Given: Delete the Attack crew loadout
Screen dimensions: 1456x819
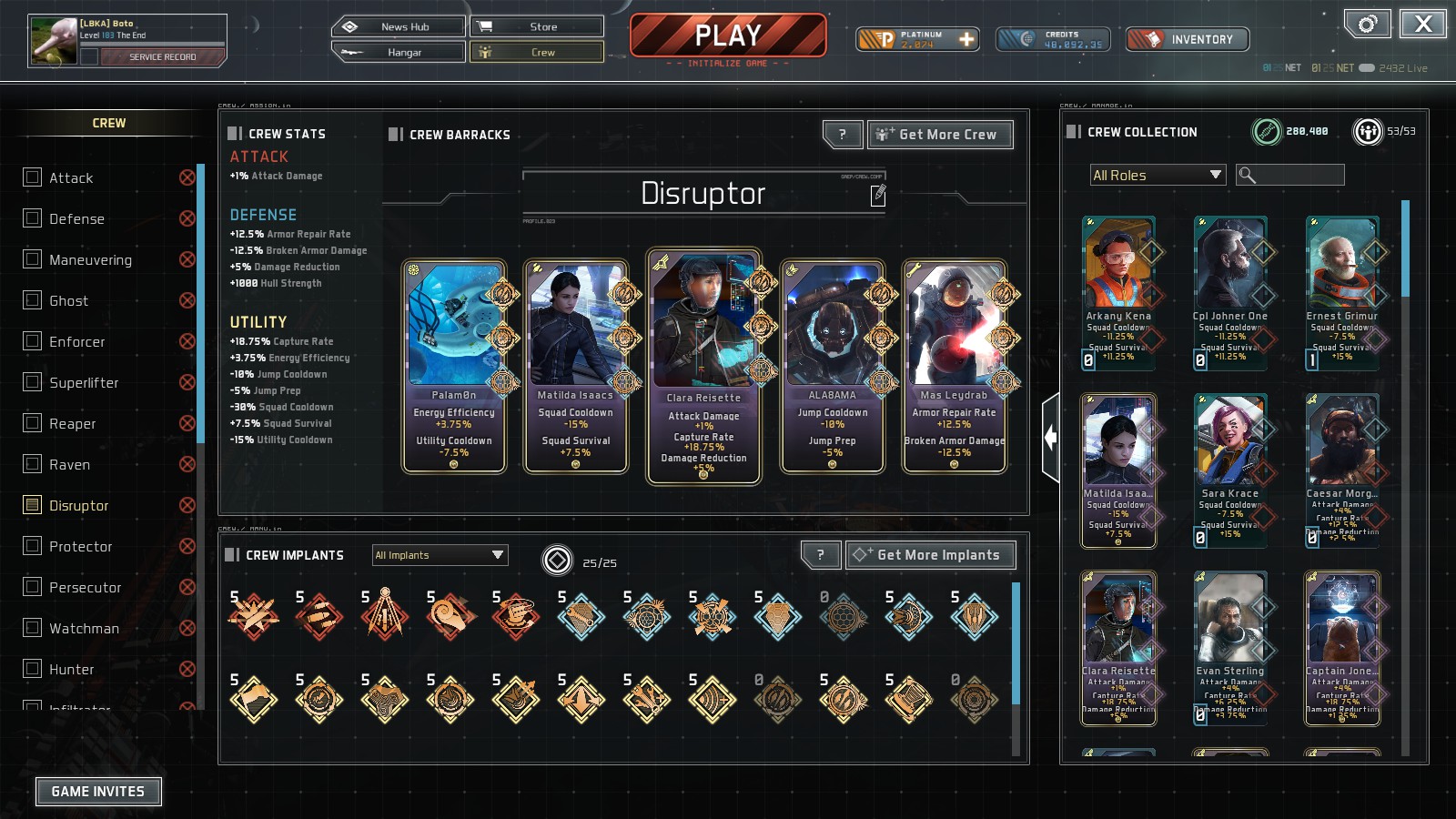Looking at the screenshot, I should [x=187, y=177].
